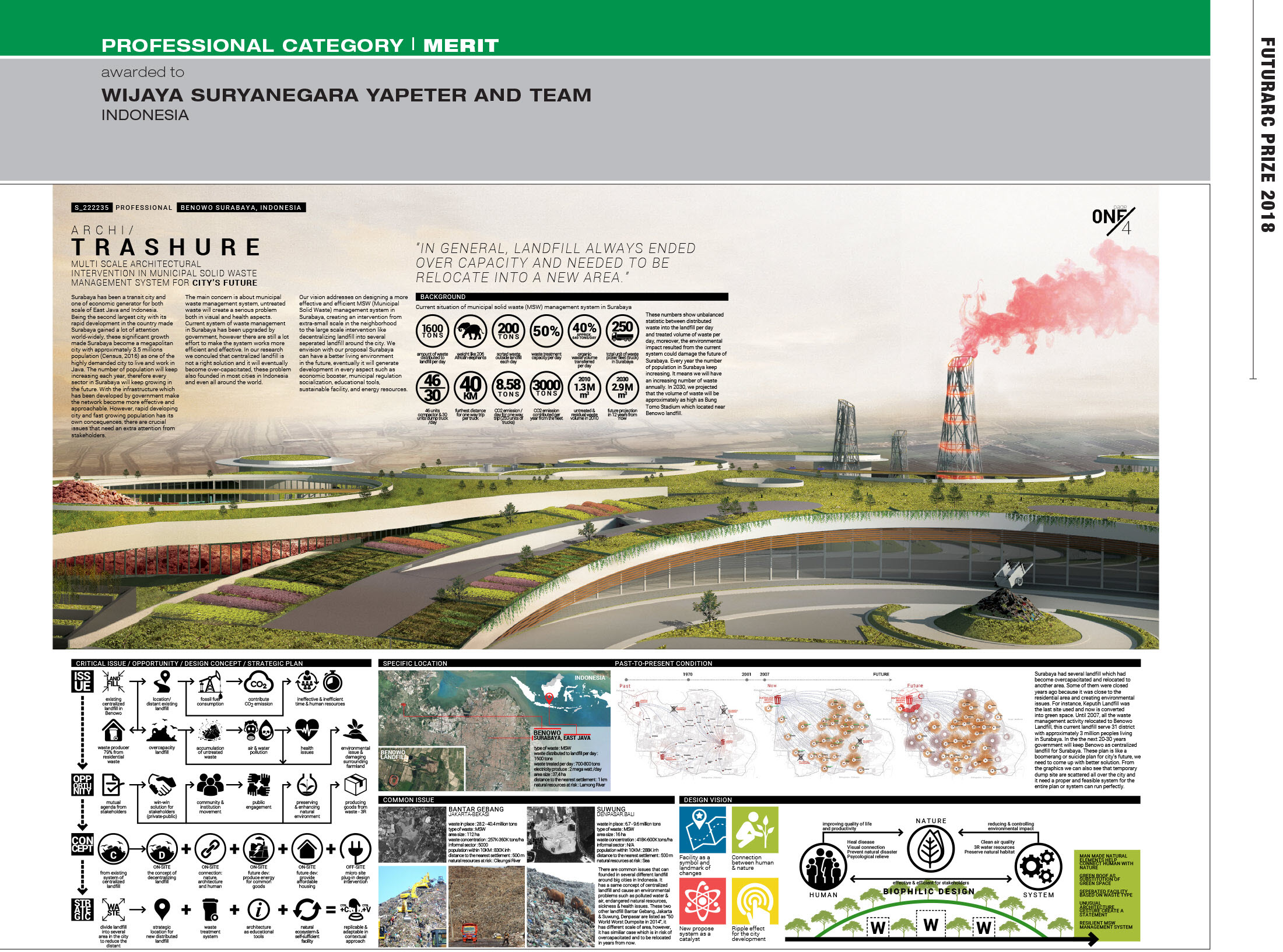Click the 8.58 TONS CO2 emission circle

point(508,388)
